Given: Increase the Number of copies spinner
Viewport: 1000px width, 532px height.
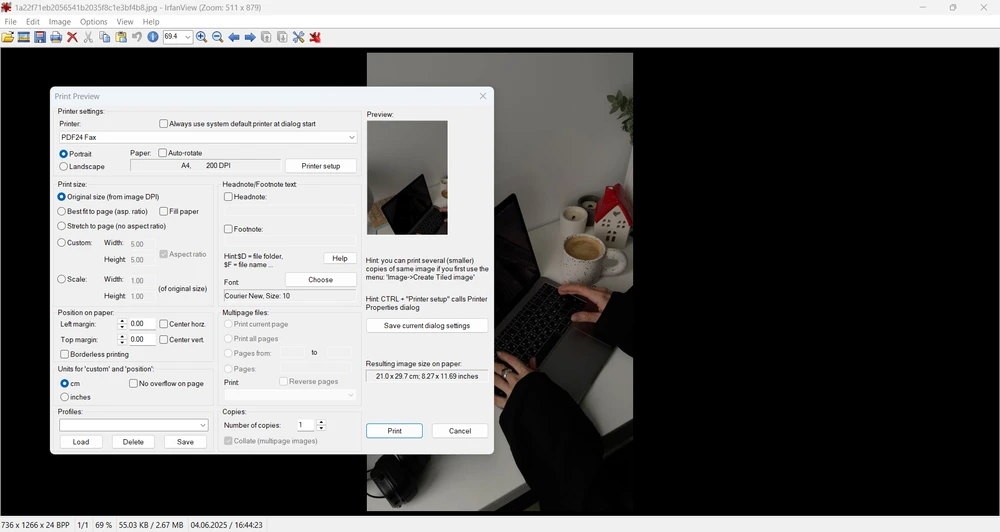Looking at the screenshot, I should pos(321,422).
